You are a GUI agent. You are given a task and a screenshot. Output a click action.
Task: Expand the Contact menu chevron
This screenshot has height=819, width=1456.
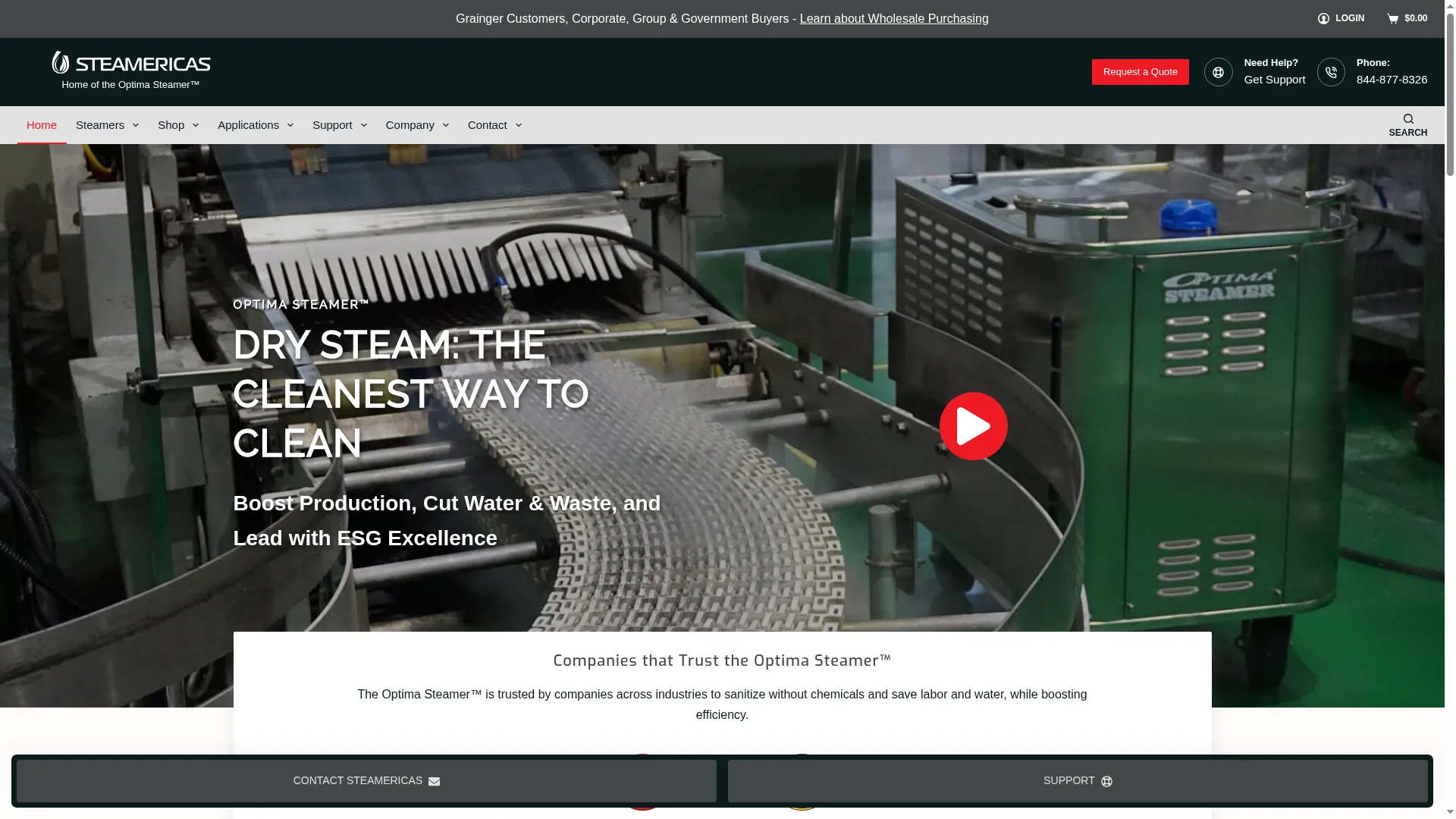[519, 125]
